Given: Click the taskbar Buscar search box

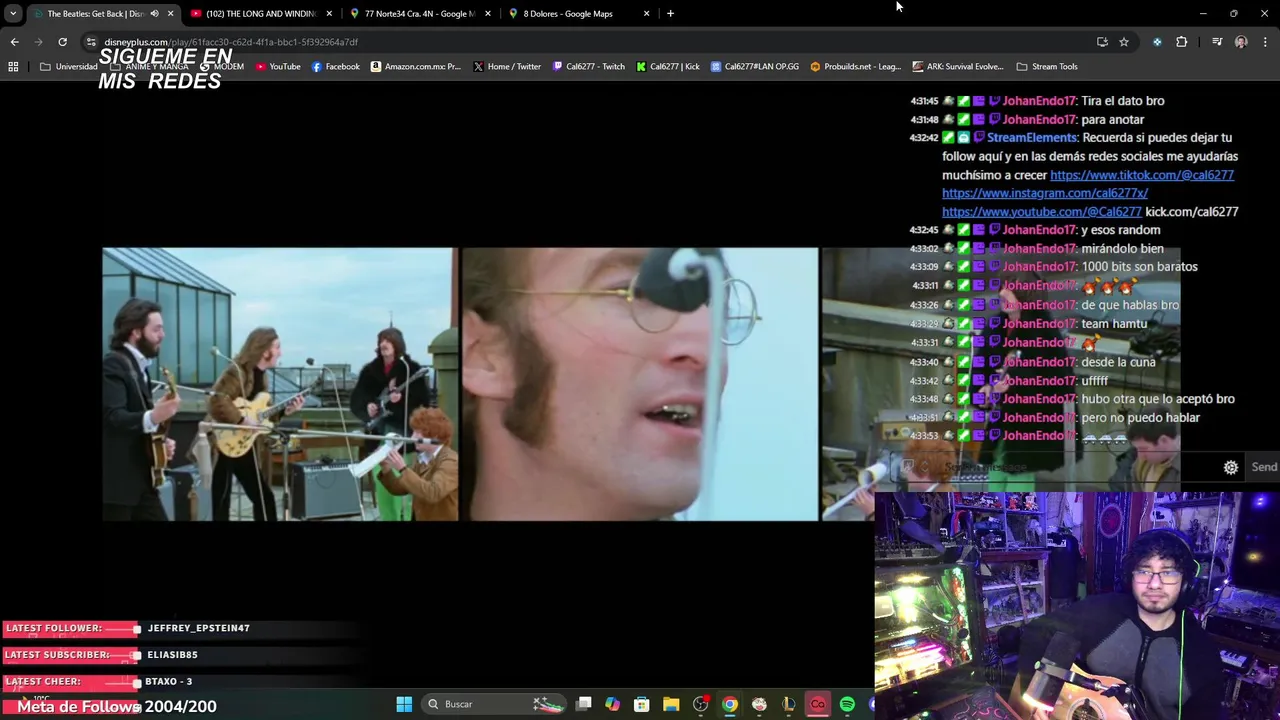Looking at the screenshot, I should point(495,704).
